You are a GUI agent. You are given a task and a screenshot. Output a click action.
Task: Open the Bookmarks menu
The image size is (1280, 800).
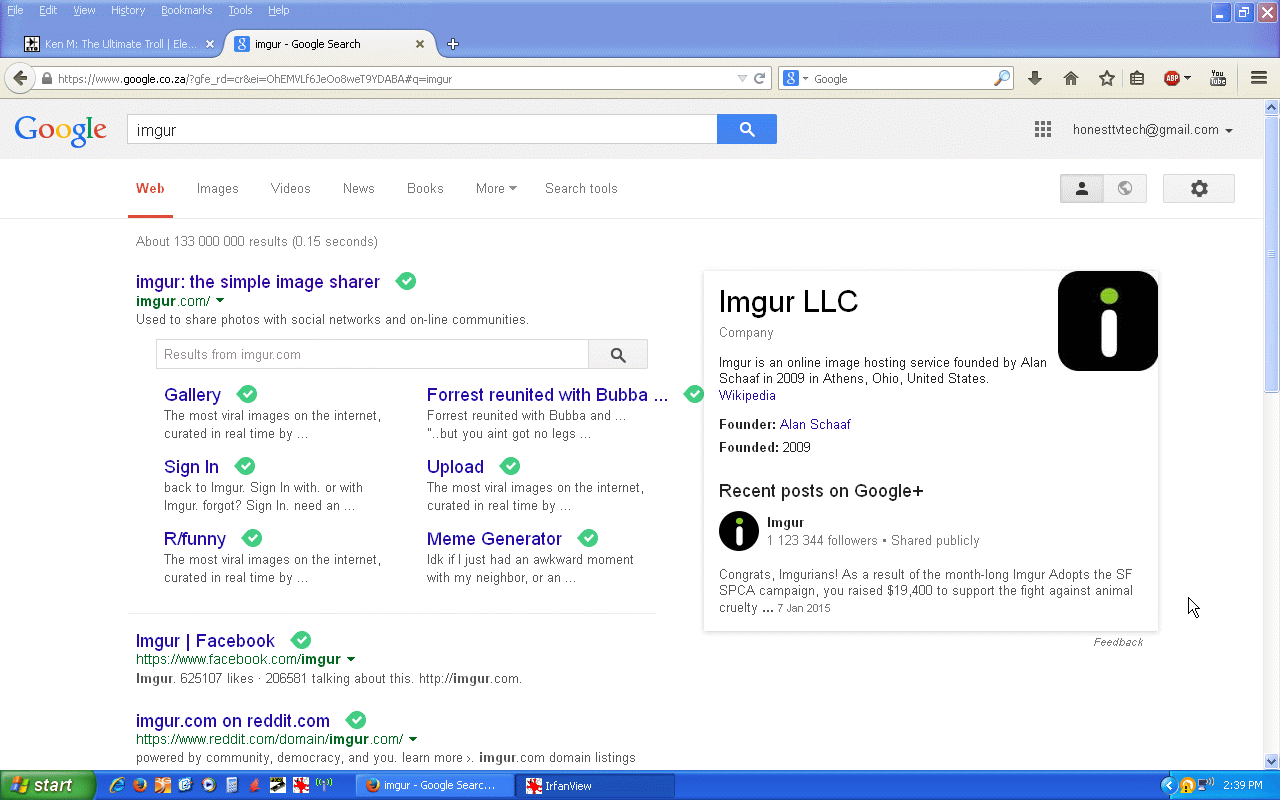[186, 10]
